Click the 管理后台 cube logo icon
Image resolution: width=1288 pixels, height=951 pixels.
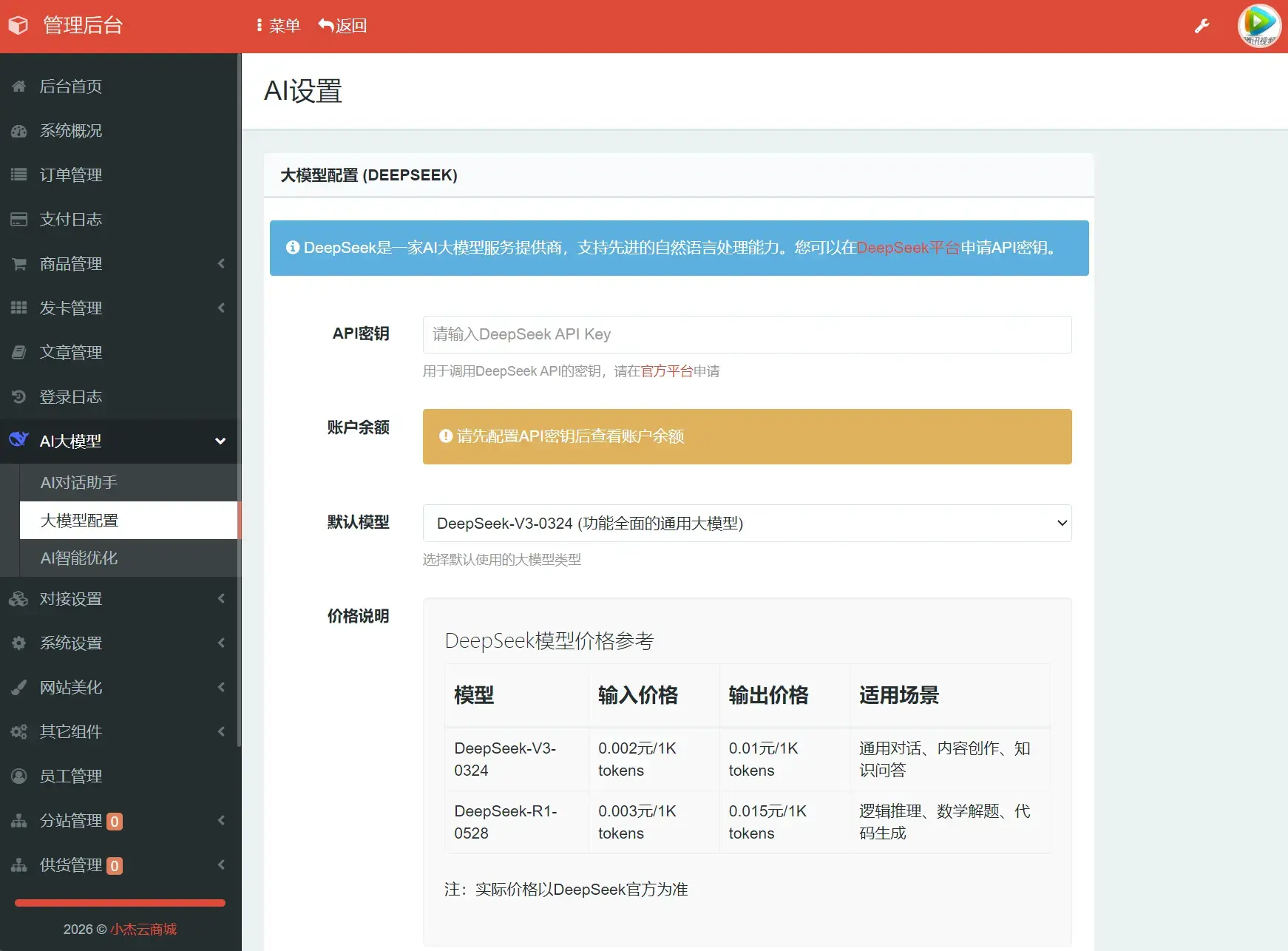point(18,24)
